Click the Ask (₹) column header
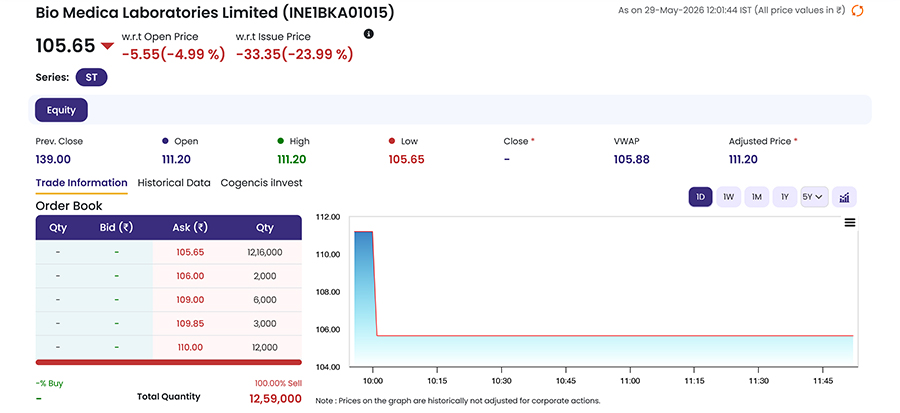Viewport: 900px width, 413px height. coord(190,228)
